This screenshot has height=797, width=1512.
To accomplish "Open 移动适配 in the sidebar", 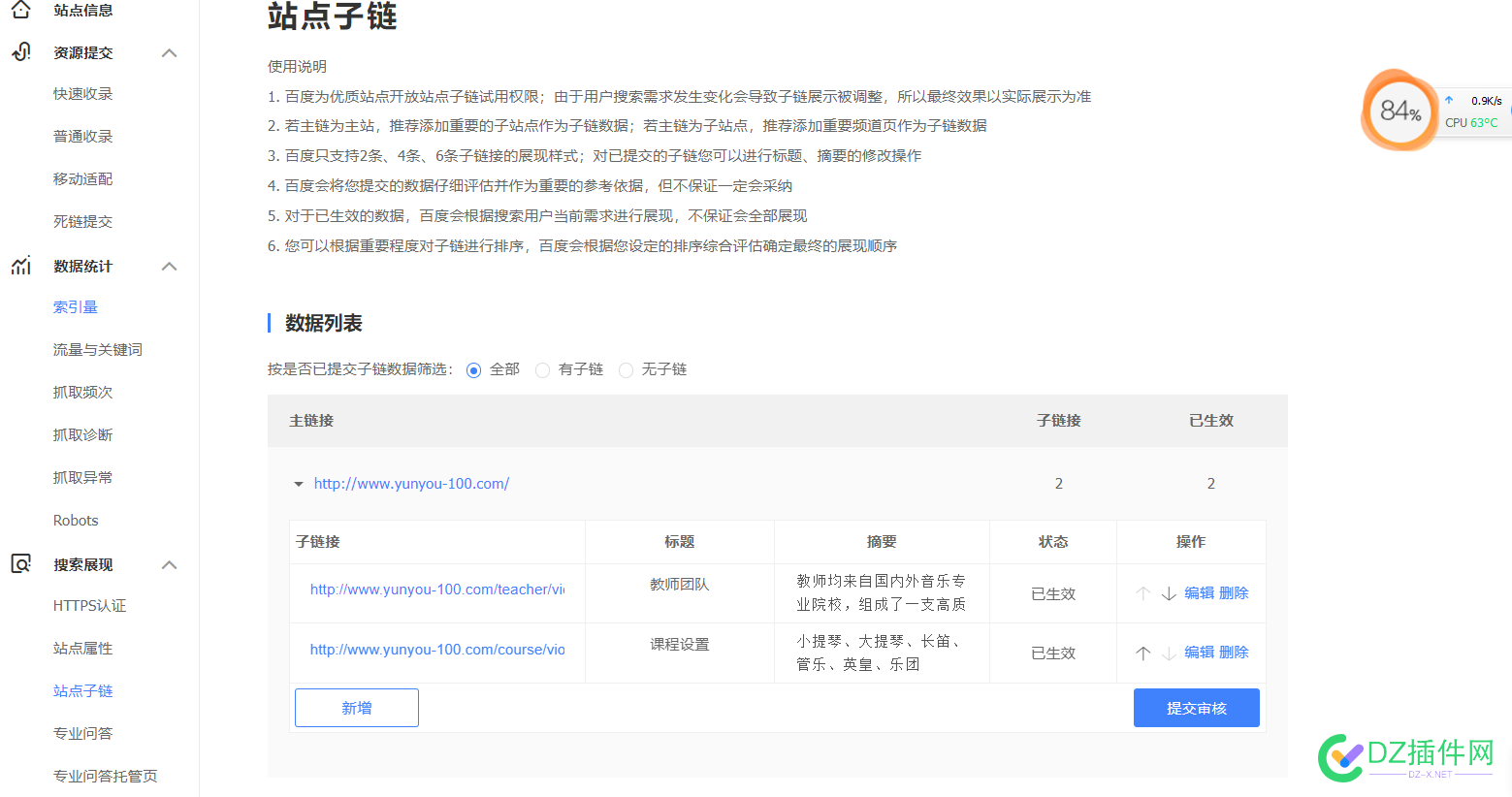I will tap(83, 179).
